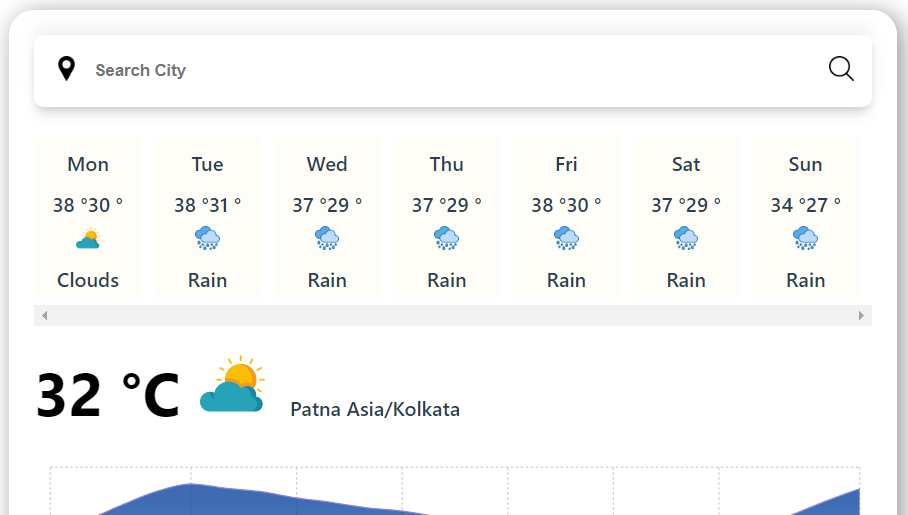The width and height of the screenshot is (908, 515).
Task: Click Wednesday's rain cloud icon
Action: (327, 239)
